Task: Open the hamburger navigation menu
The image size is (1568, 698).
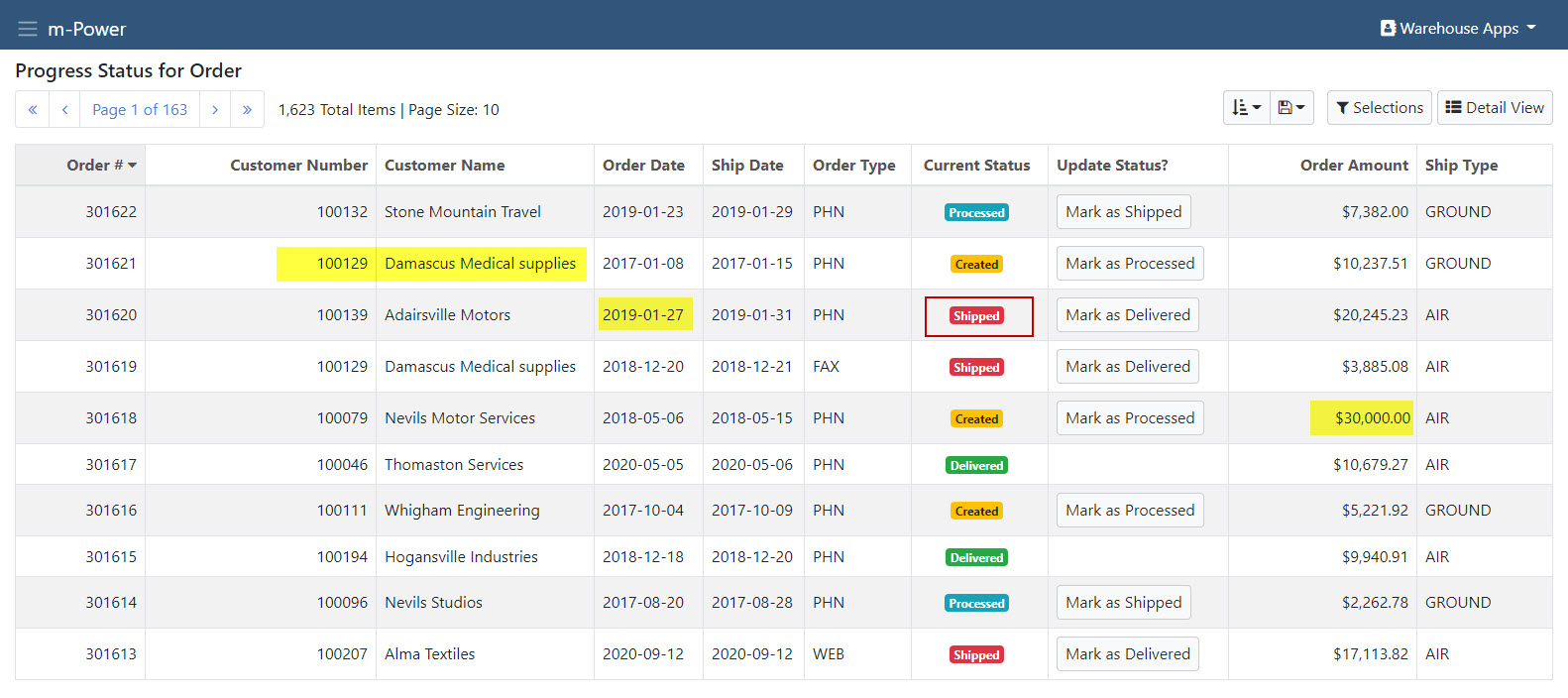Action: pyautogui.click(x=28, y=29)
